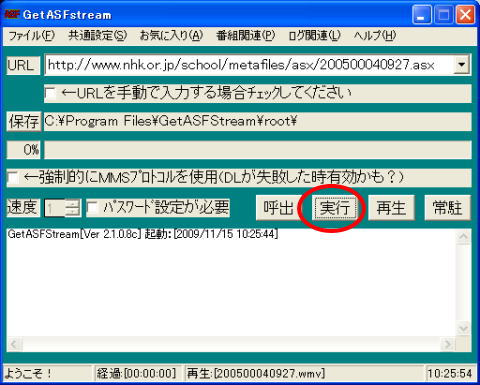Tick the パスワード設定が必要 checkbox
Viewport: 480px width, 385px height.
[92, 208]
